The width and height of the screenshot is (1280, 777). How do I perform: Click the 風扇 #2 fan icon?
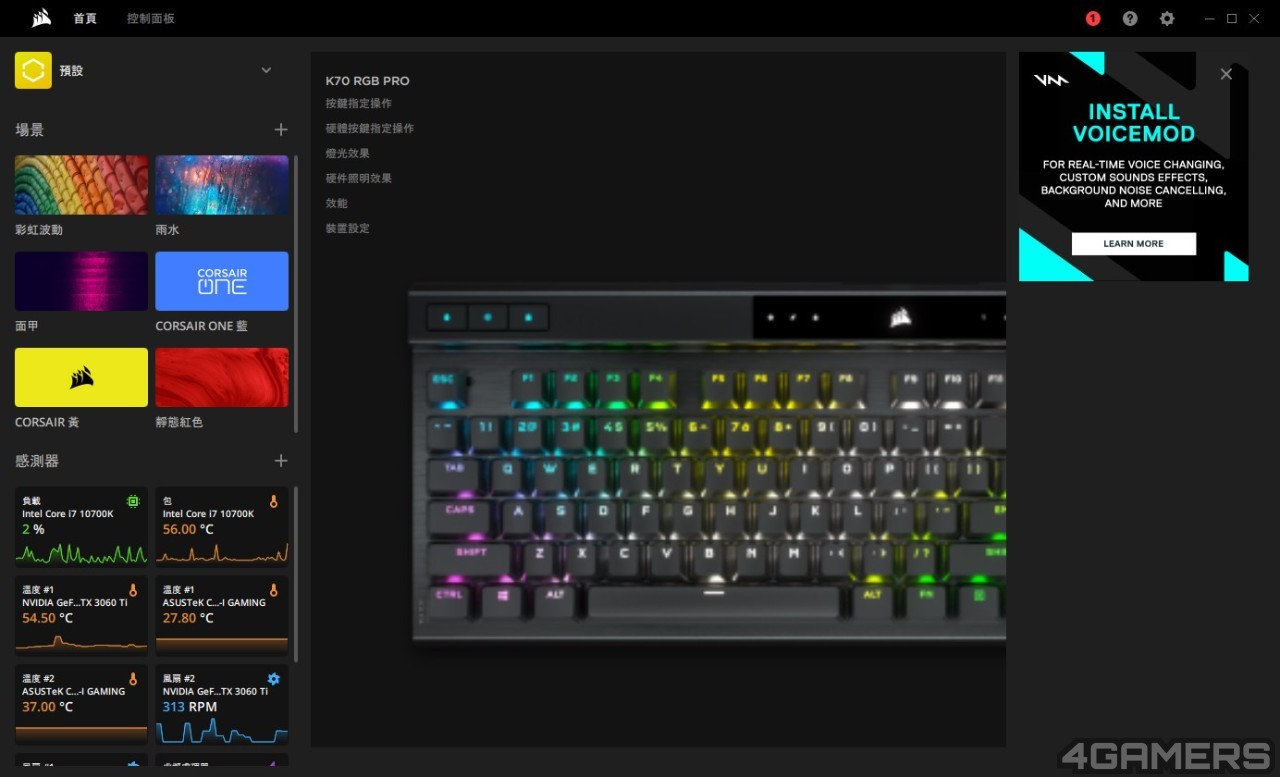274,679
